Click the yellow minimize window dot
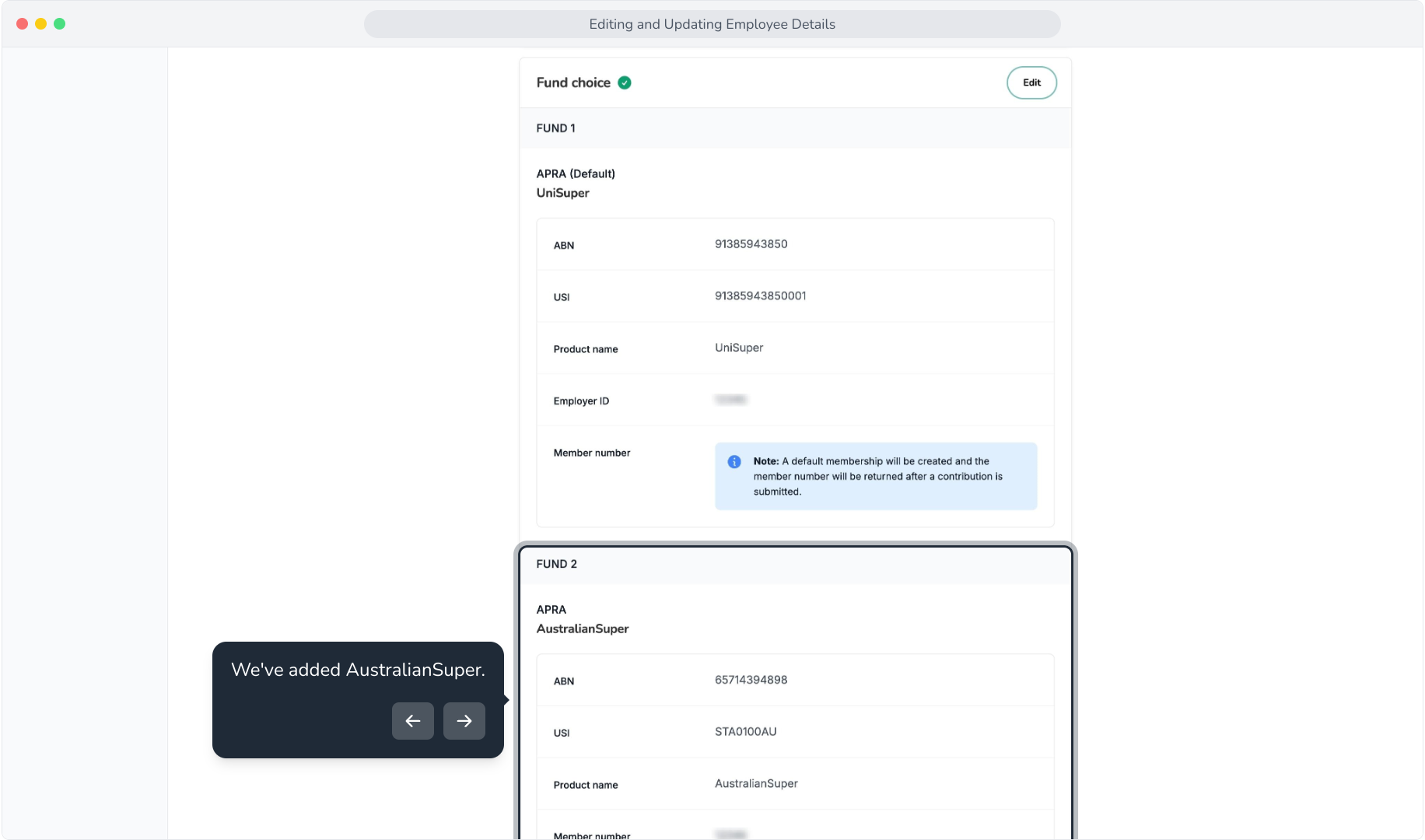 (41, 24)
